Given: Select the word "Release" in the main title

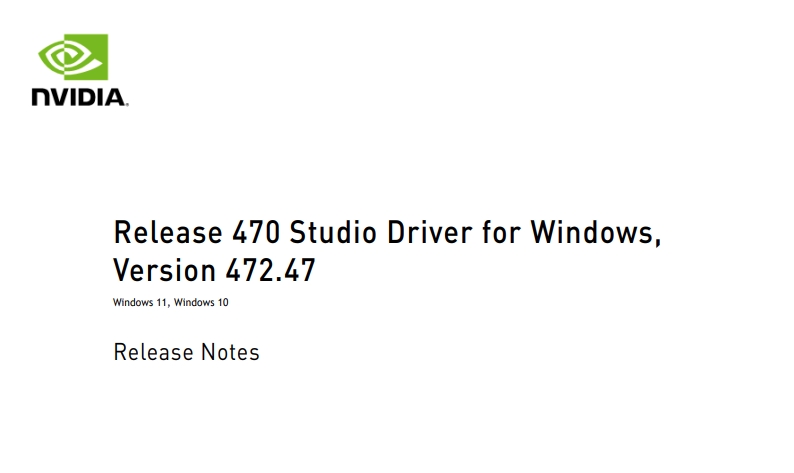Looking at the screenshot, I should (168, 232).
